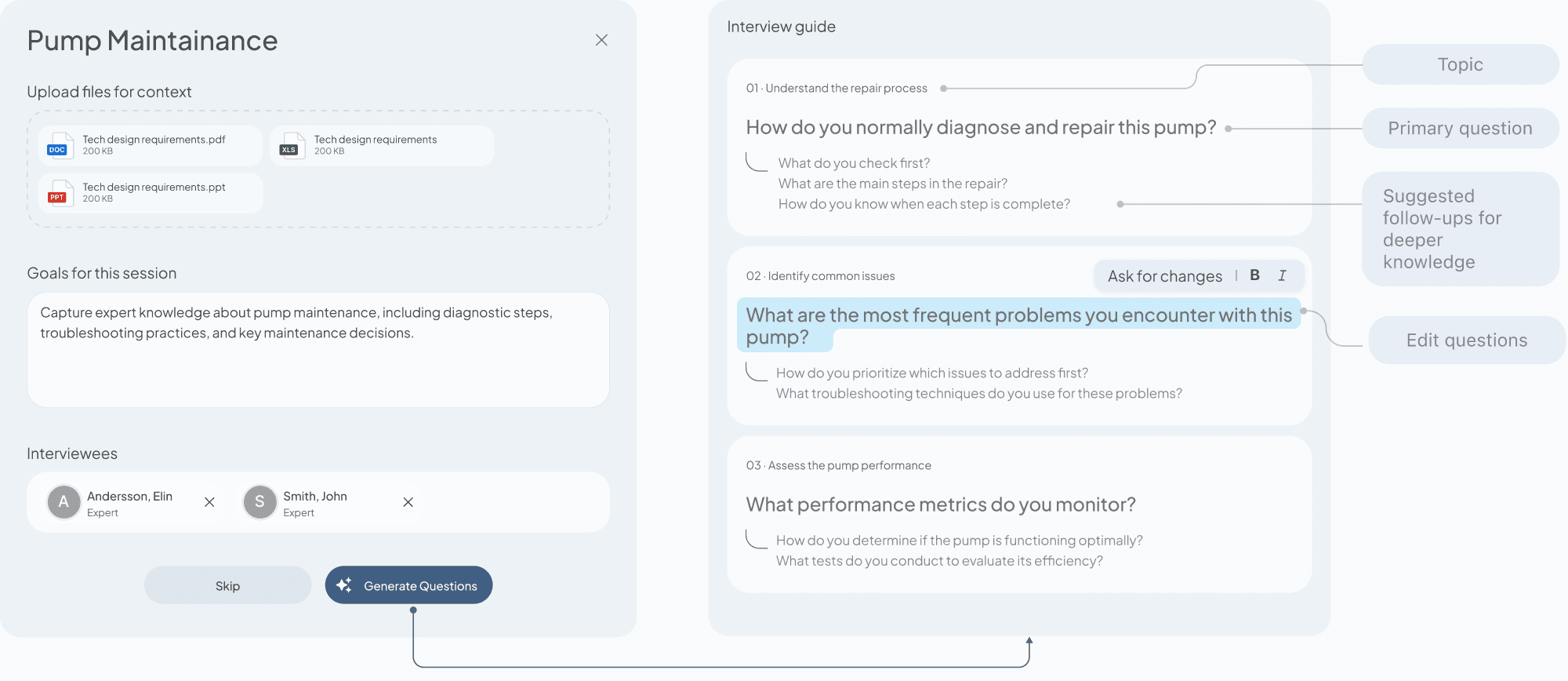Generate Questions for the session
The width and height of the screenshot is (1568, 681).
pos(408,585)
